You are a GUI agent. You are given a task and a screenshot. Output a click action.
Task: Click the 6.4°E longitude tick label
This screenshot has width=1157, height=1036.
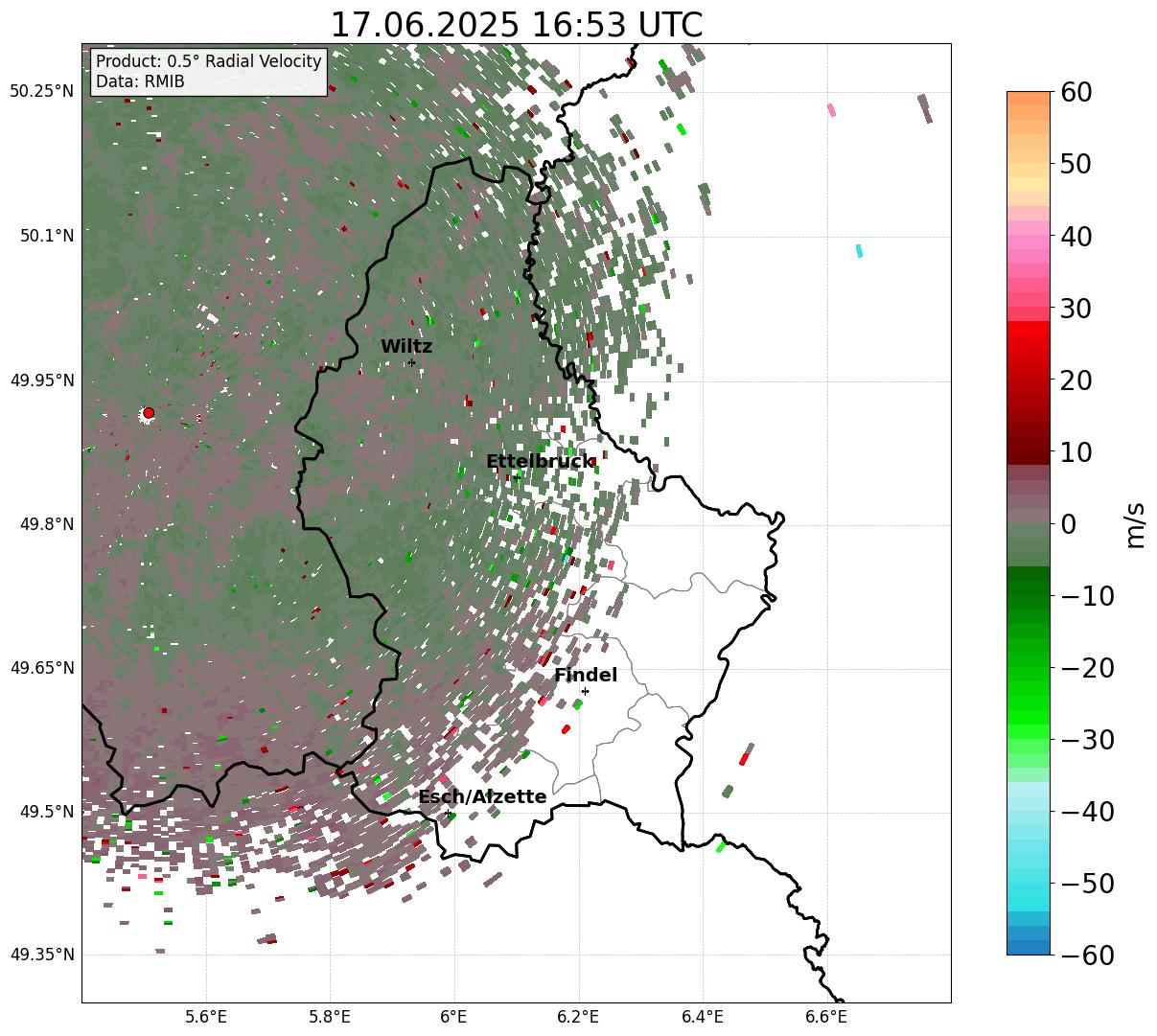(x=703, y=1017)
